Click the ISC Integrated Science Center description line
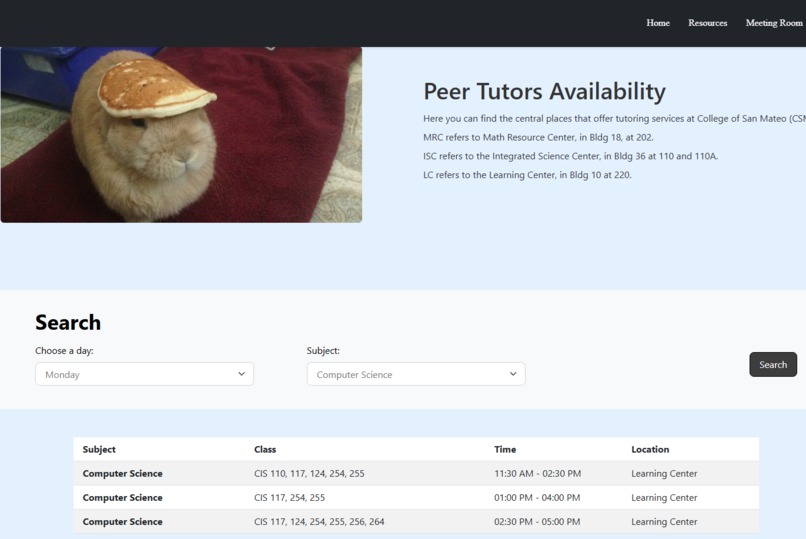 click(571, 156)
